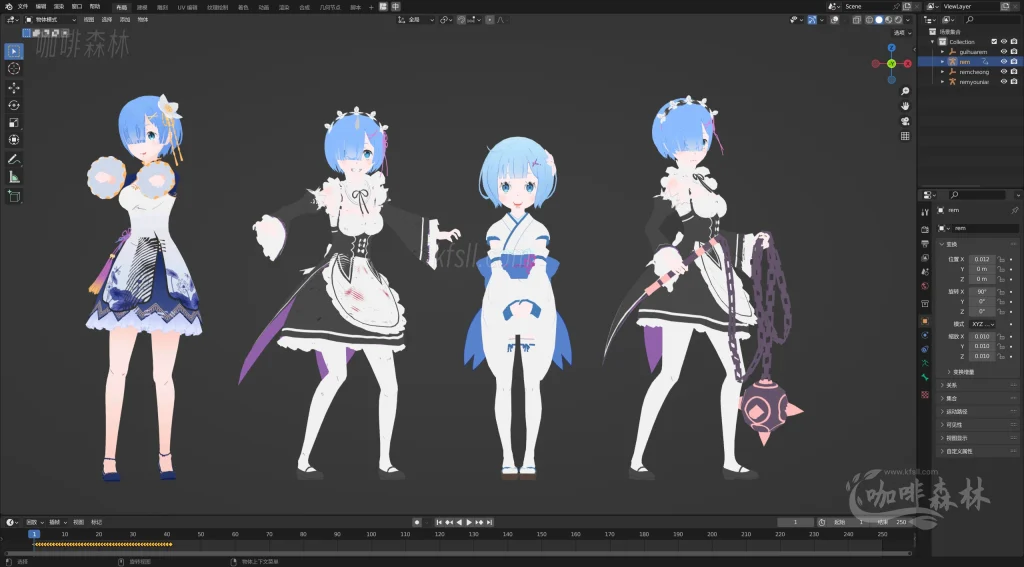Open the Edit menu
The height and width of the screenshot is (567, 1024).
tap(41, 7)
